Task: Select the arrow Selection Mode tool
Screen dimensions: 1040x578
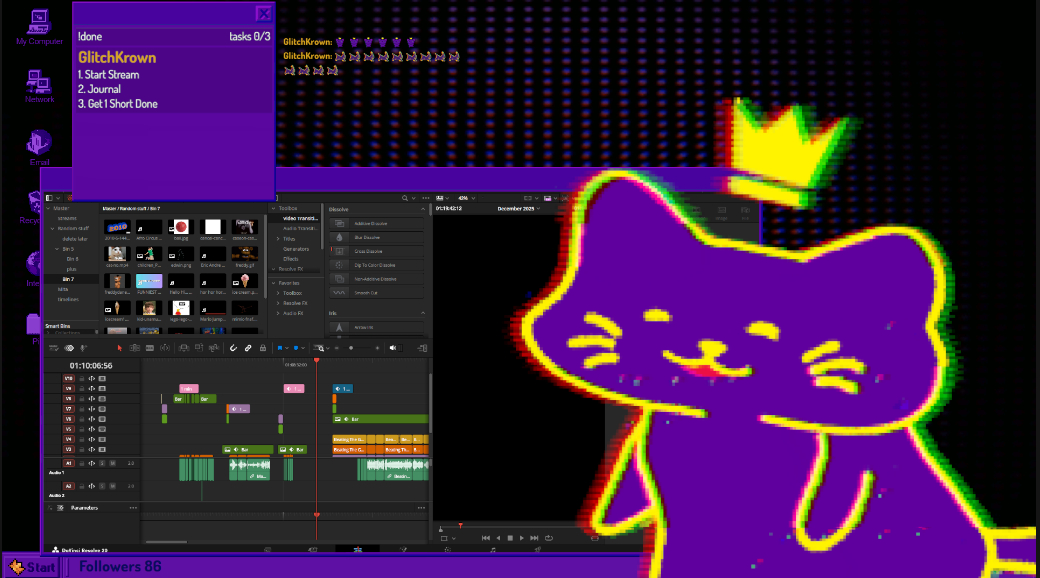Action: click(x=119, y=348)
